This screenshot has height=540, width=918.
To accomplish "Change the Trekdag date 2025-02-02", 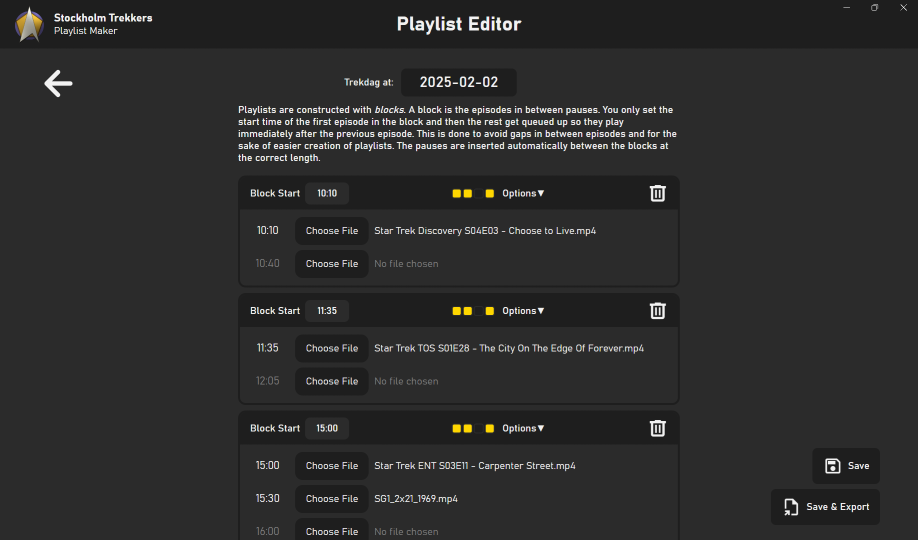I will [458, 82].
